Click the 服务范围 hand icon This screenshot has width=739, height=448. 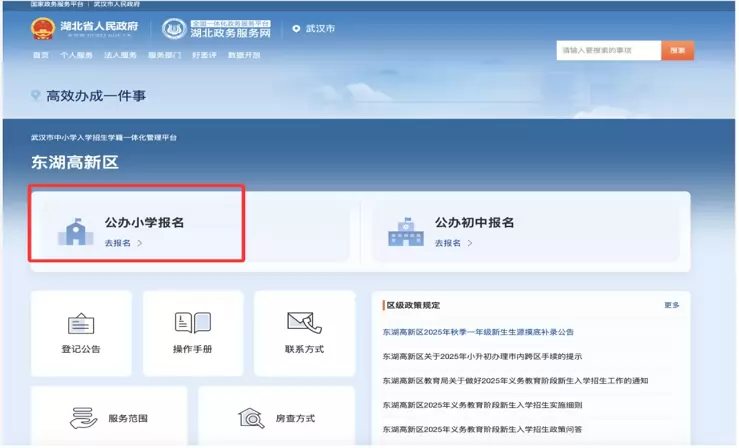point(83,418)
